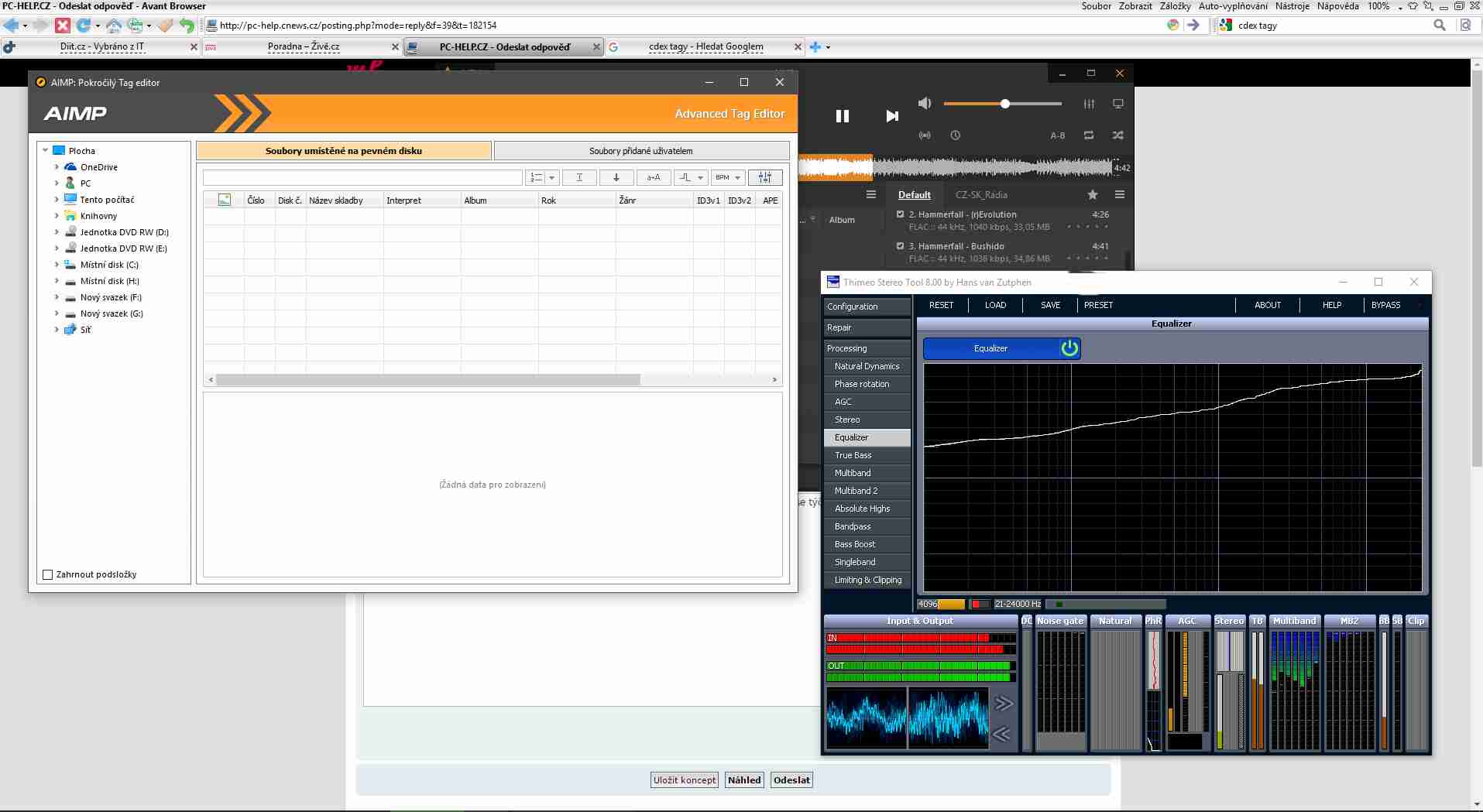Image resolution: width=1483 pixels, height=812 pixels.
Task: Select True Bass in Stereo Tool sidebar
Action: pyautogui.click(x=867, y=455)
